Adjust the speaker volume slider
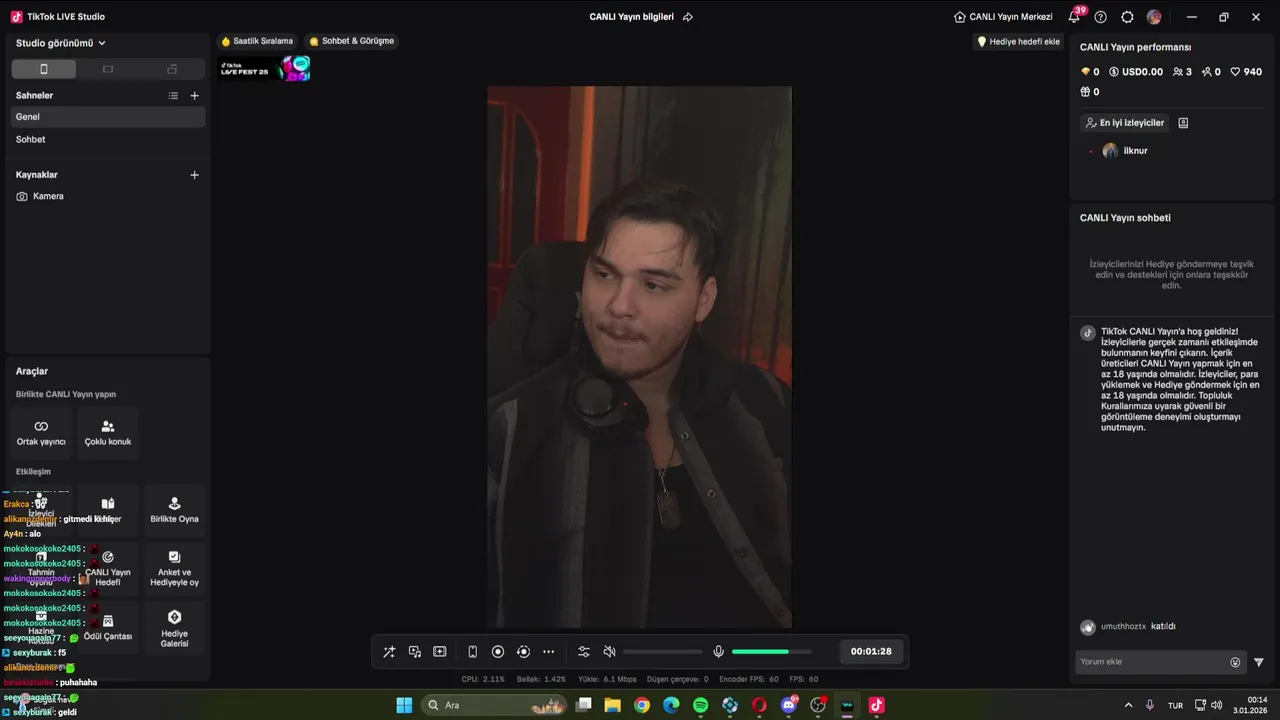This screenshot has height=720, width=1280. coord(663,652)
